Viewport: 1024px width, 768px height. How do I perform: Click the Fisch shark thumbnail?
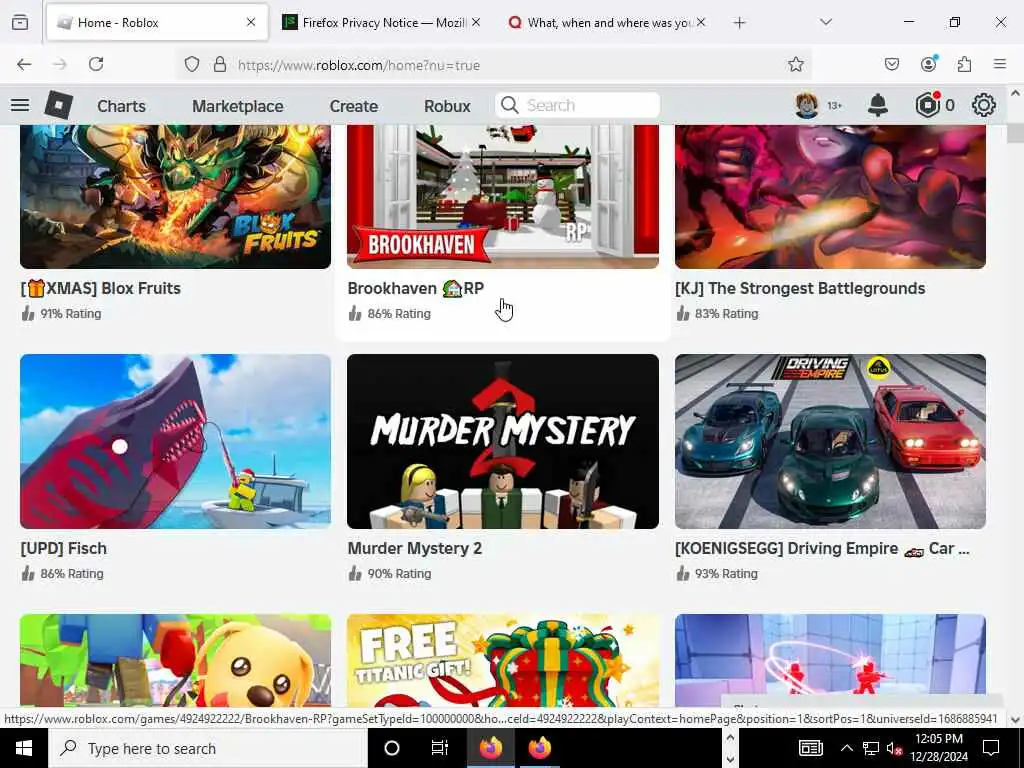click(x=176, y=441)
